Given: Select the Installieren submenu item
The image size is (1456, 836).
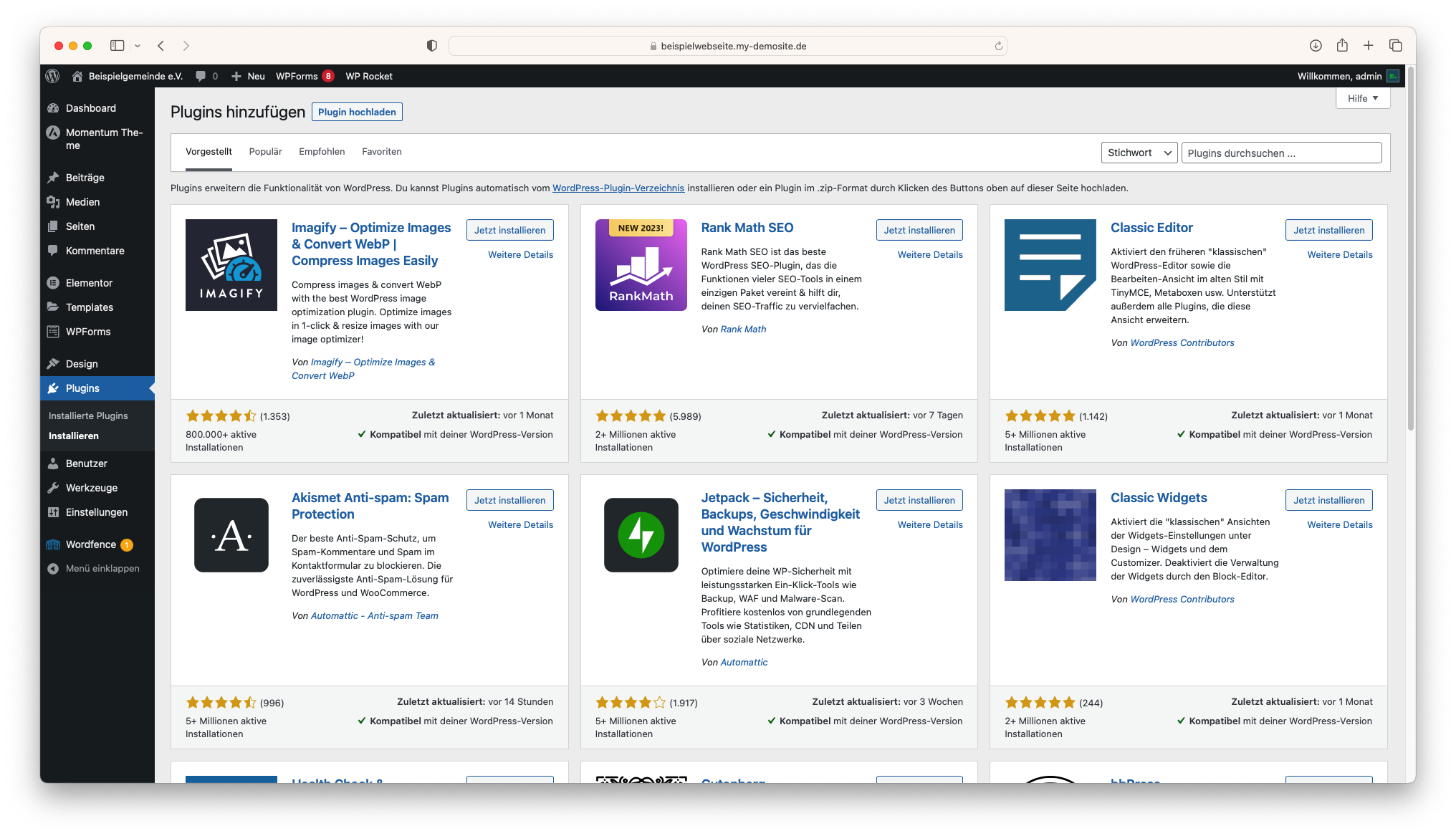Looking at the screenshot, I should (74, 436).
